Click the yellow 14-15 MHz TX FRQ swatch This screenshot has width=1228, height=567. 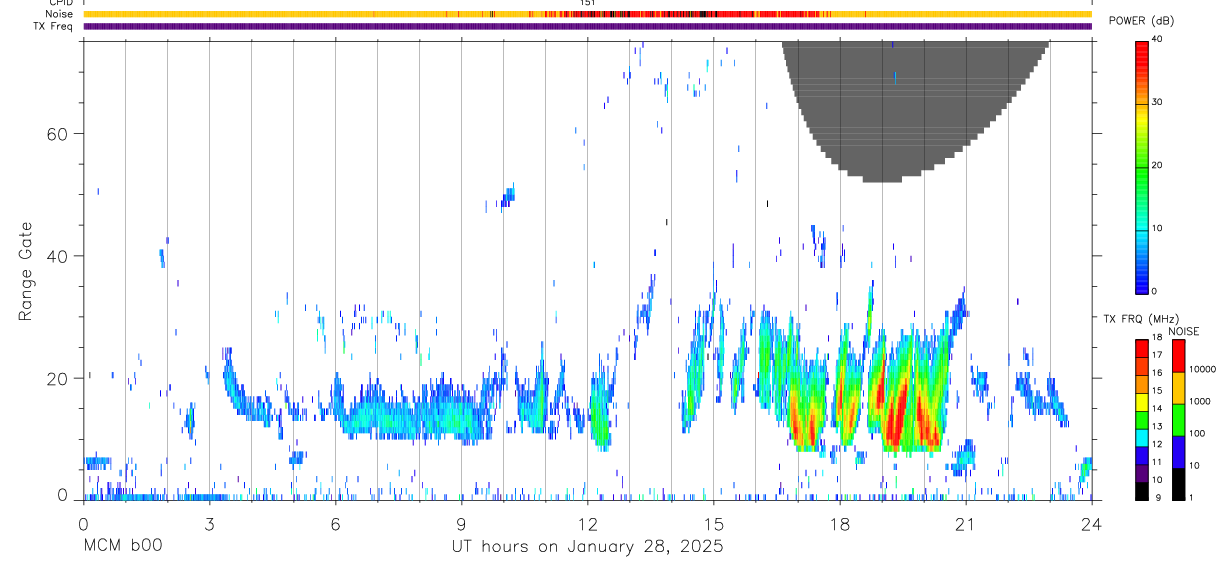[1141, 402]
